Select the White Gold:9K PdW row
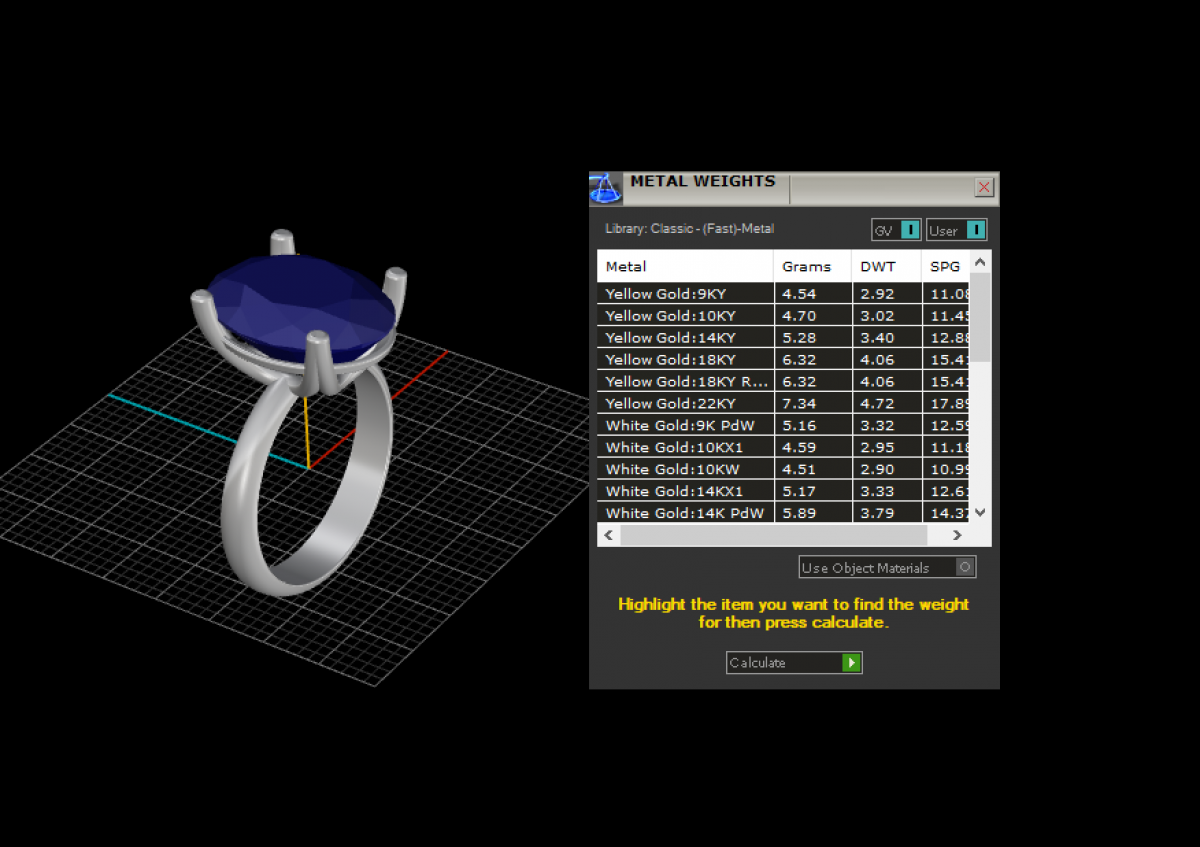Viewport: 1200px width, 847px height. coord(685,426)
